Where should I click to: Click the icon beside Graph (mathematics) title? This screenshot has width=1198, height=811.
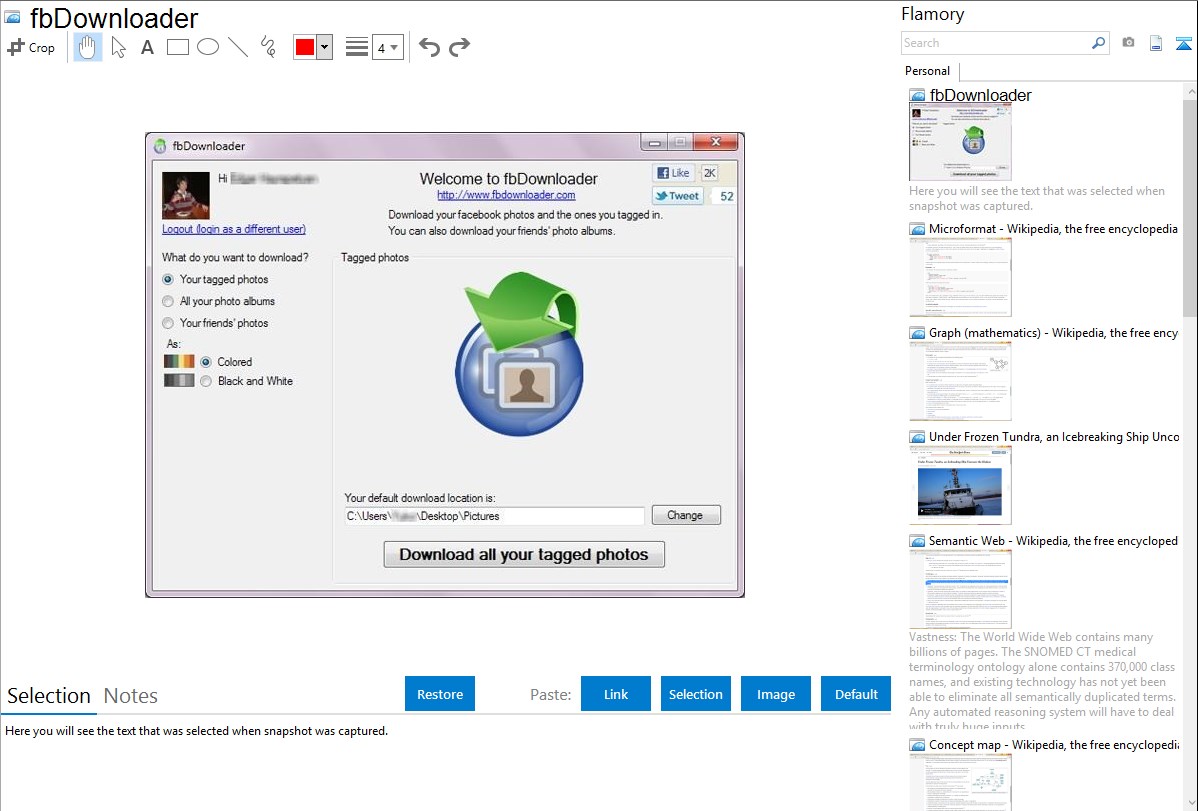[917, 333]
